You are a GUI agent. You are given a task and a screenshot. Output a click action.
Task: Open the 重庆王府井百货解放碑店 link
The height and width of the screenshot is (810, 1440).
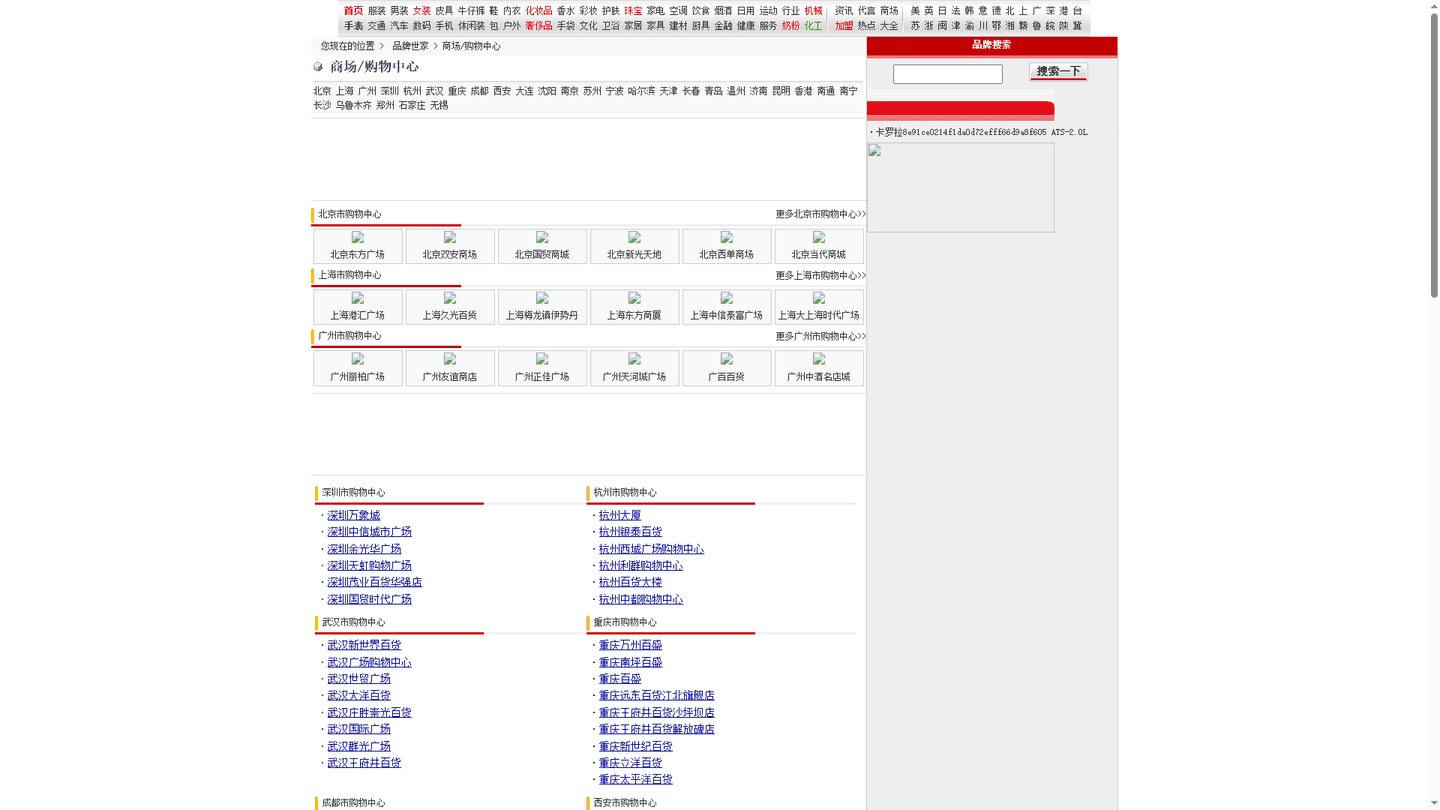(657, 729)
